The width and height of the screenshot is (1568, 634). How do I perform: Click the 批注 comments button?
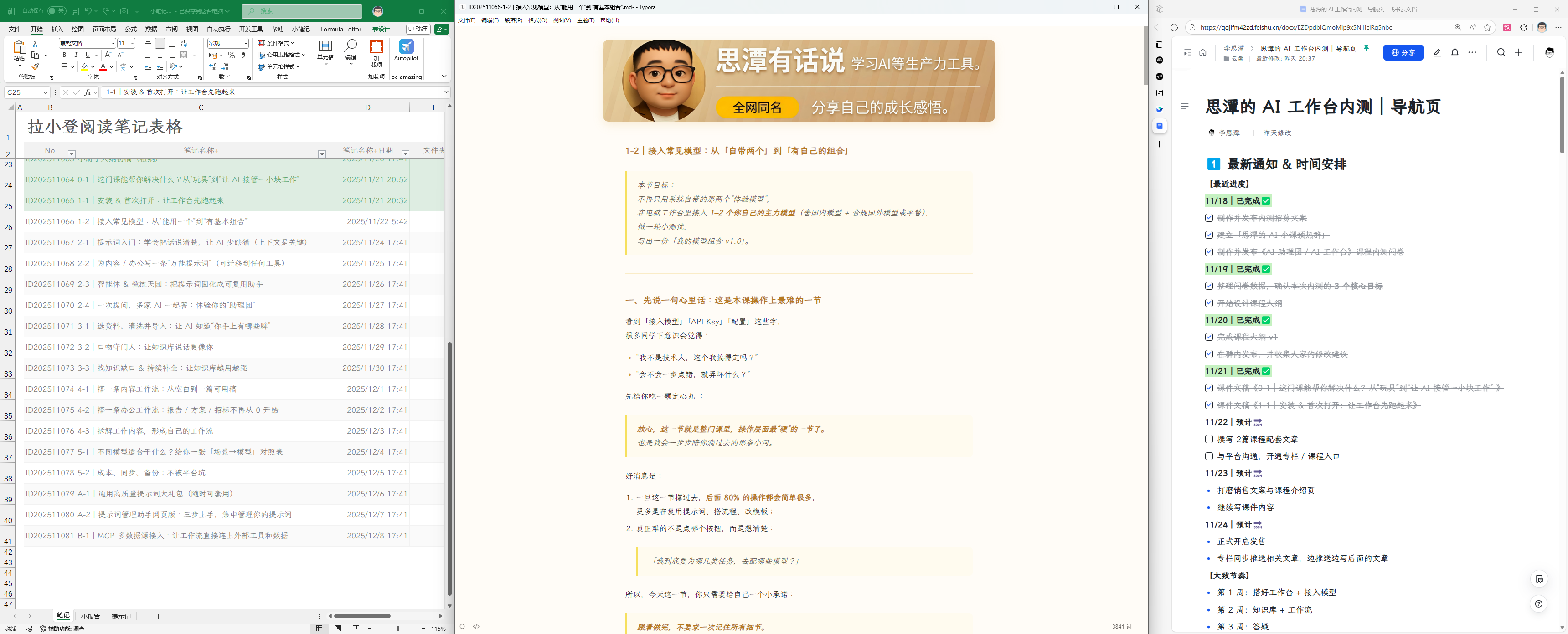(x=418, y=29)
